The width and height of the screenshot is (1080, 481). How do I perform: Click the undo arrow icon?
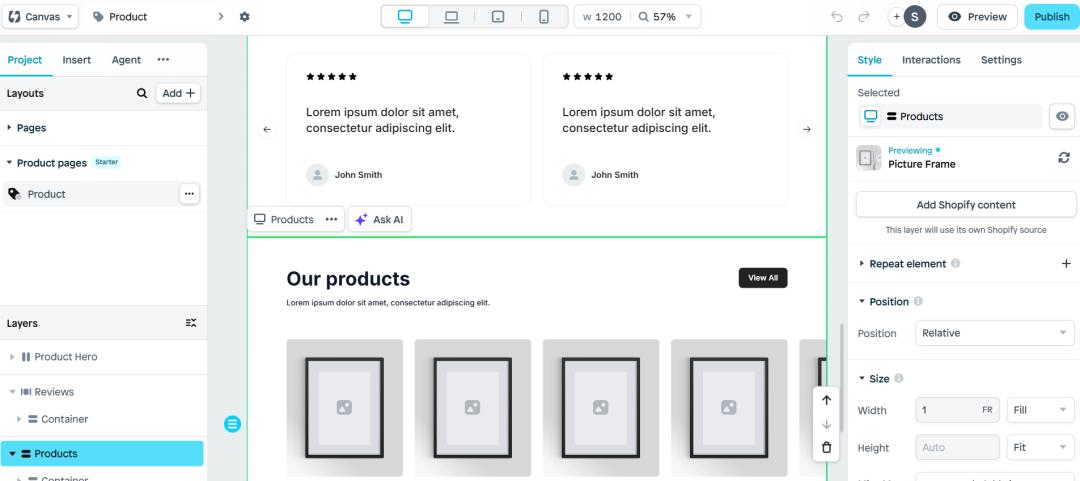click(837, 17)
